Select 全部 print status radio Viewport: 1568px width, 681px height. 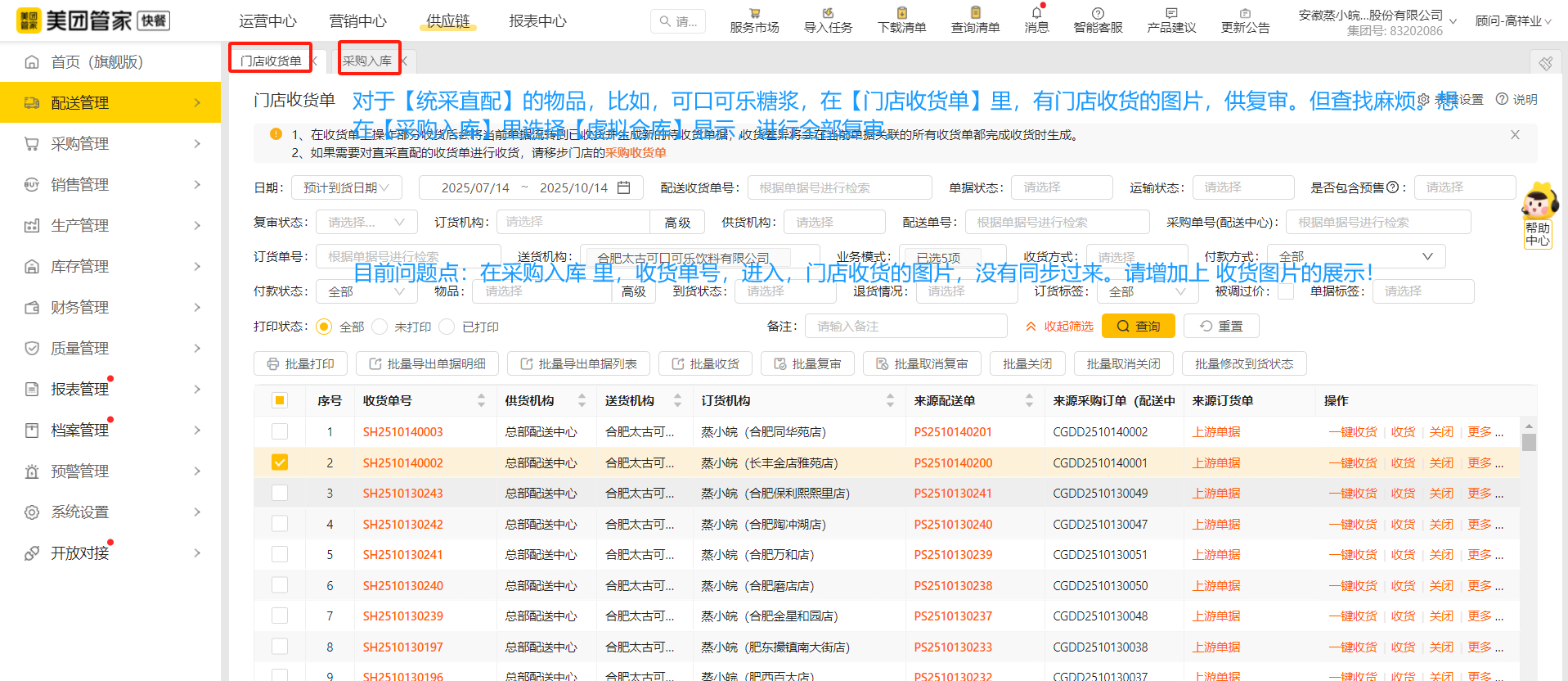coord(324,327)
